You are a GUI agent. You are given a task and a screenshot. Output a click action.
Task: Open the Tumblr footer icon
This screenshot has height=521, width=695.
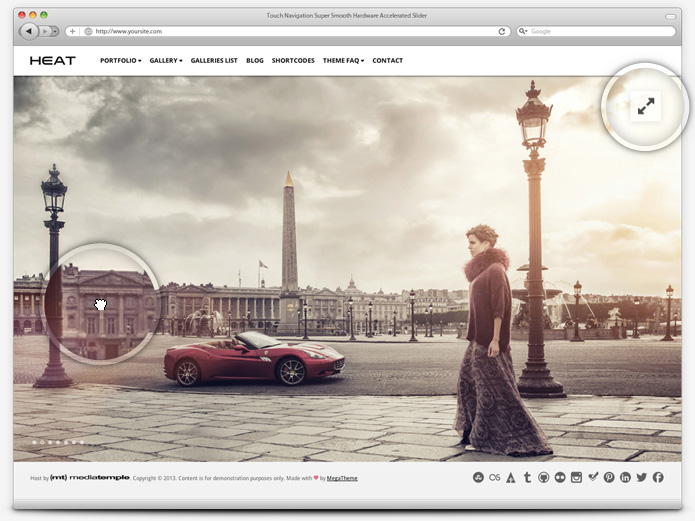click(527, 478)
